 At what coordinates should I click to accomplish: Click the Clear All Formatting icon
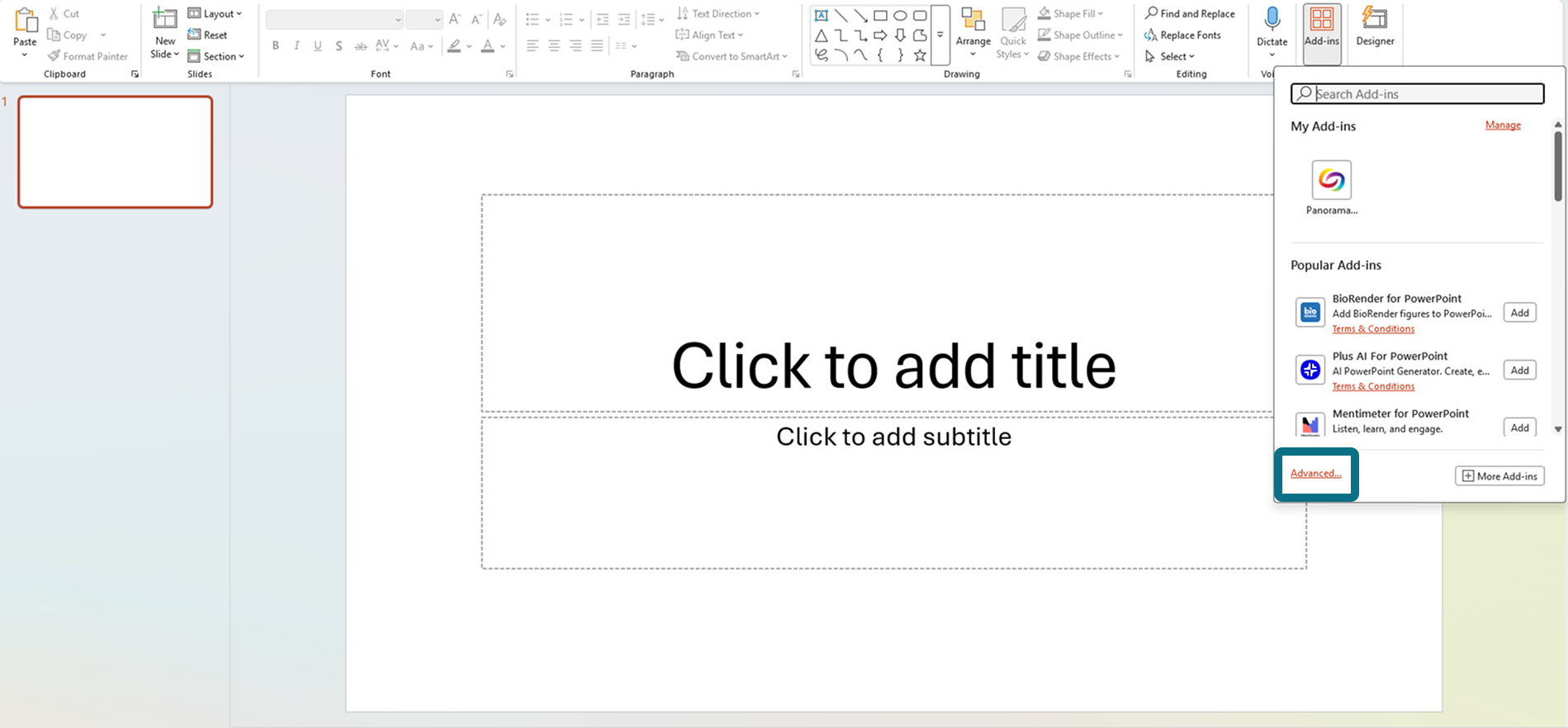pyautogui.click(x=500, y=19)
